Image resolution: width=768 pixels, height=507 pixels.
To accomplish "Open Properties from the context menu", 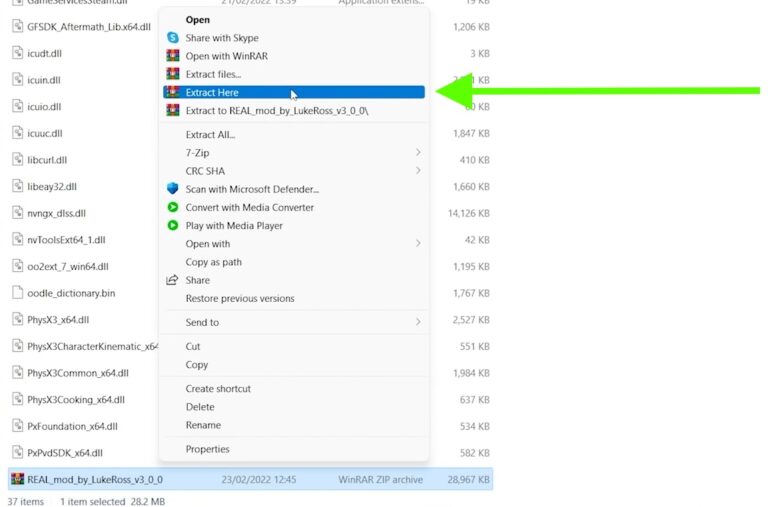I will click(x=207, y=450).
